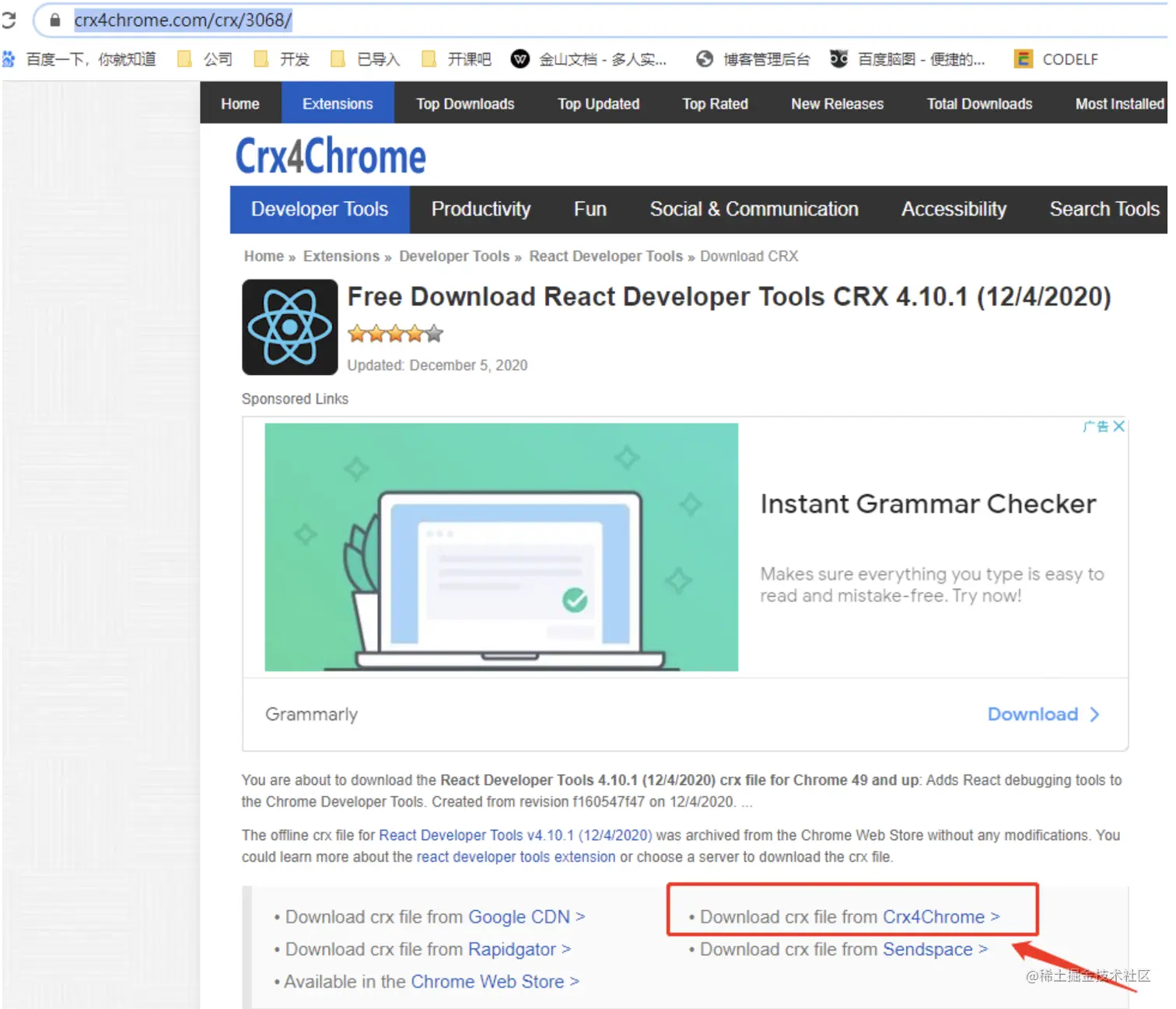Select Accessibility category tab
This screenshot has width=1176, height=1009.
tap(954, 209)
